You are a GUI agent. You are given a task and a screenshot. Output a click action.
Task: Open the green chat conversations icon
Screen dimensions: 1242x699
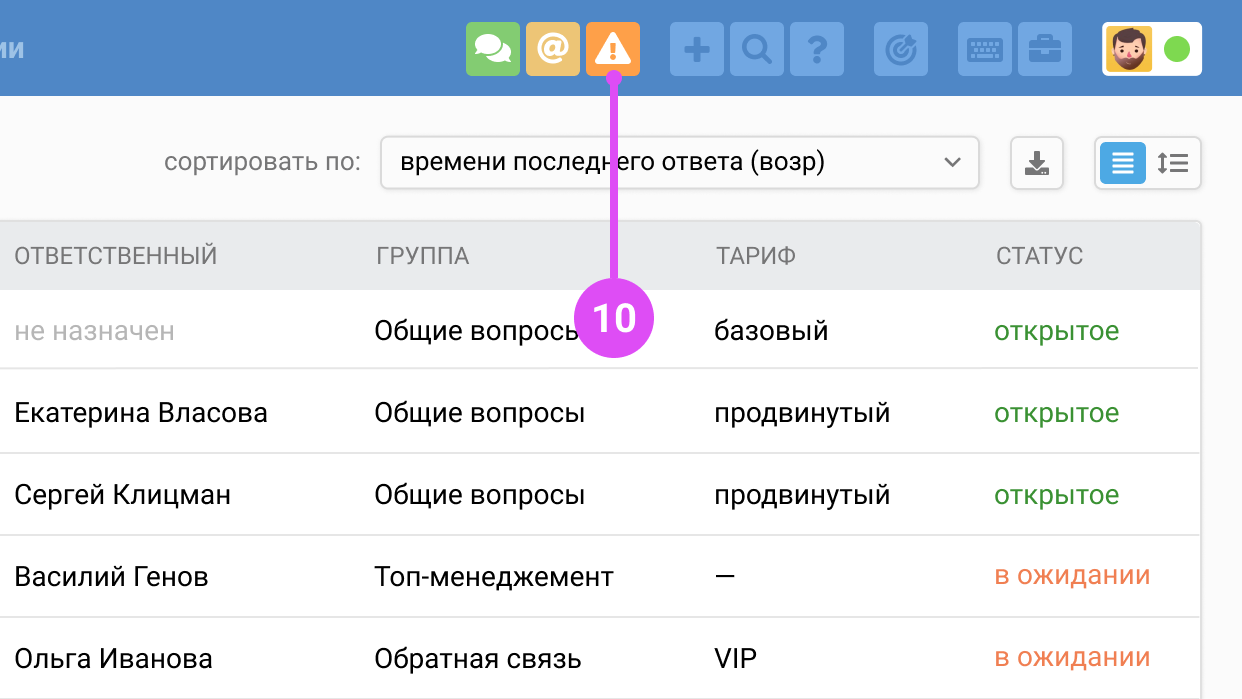click(x=492, y=49)
